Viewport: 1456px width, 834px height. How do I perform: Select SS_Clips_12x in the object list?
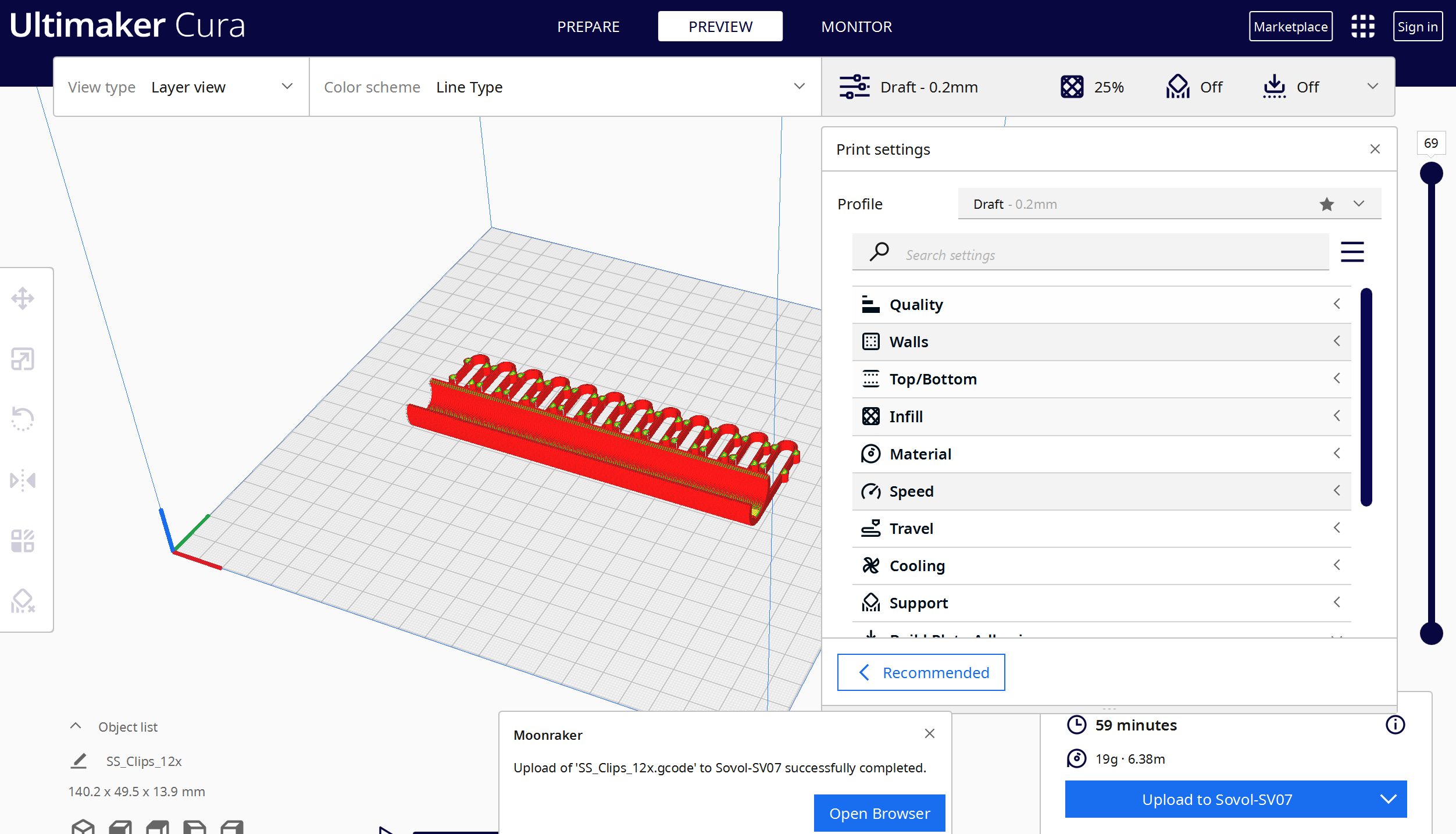click(x=144, y=761)
